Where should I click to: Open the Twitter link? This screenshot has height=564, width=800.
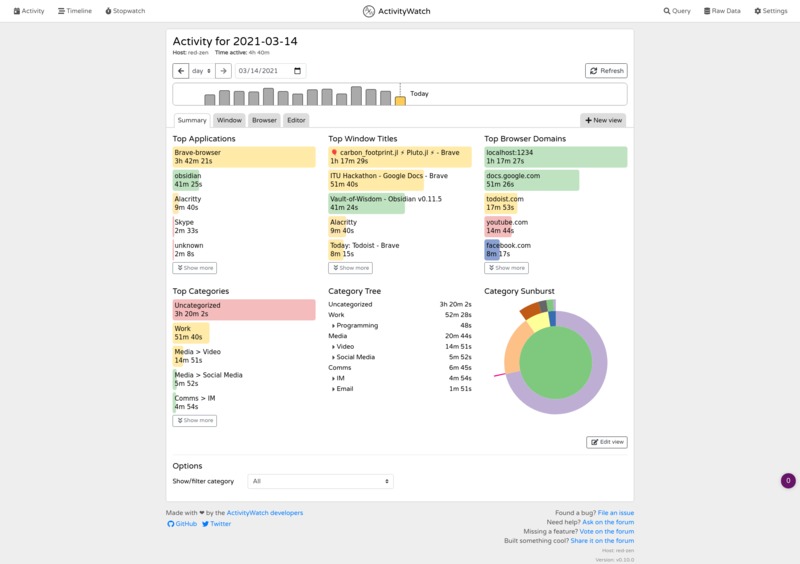point(216,524)
